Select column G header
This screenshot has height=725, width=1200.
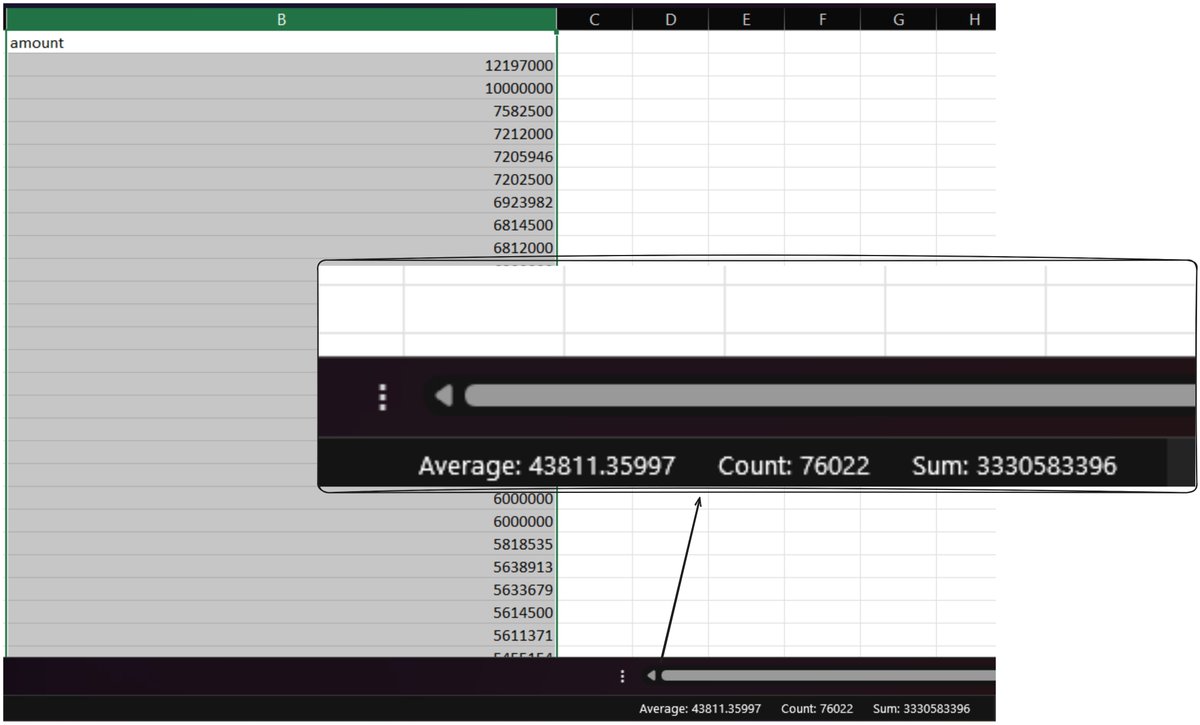[898, 18]
